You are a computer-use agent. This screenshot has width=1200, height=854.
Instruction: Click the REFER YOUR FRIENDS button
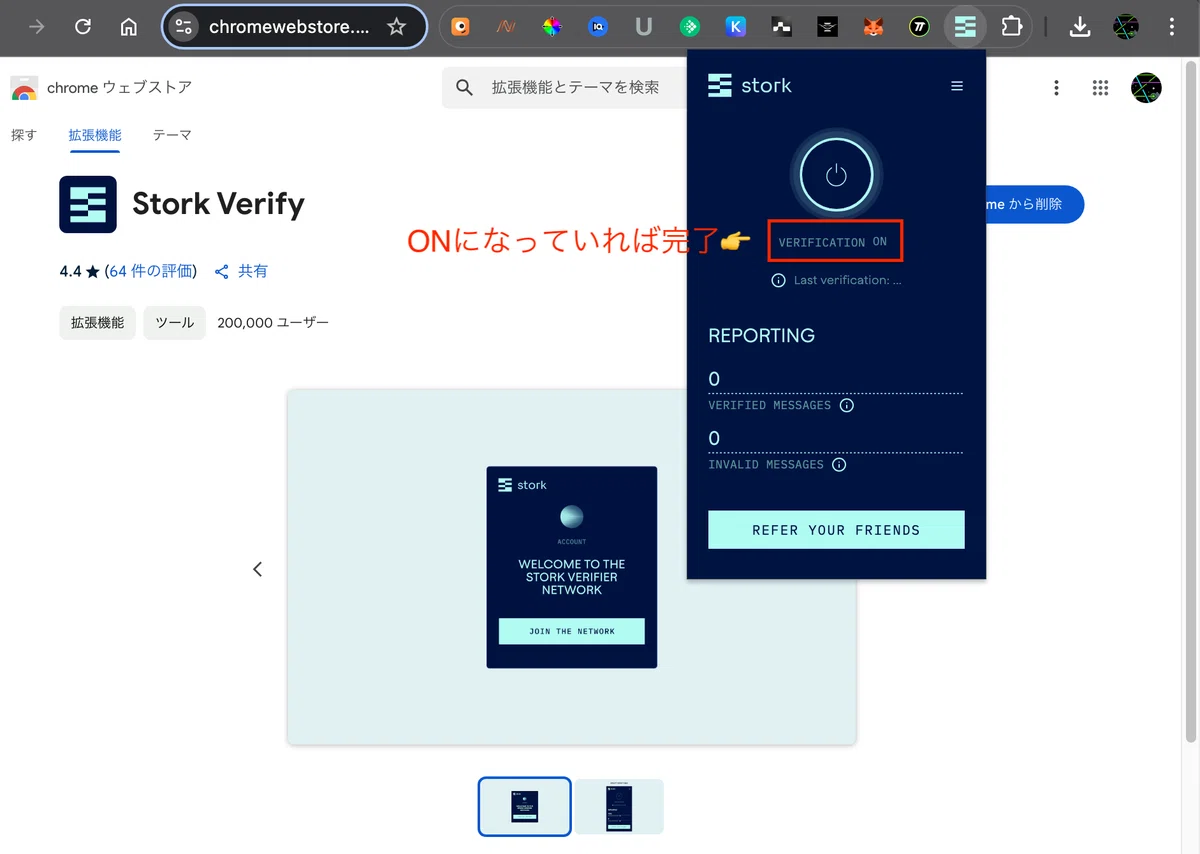(836, 530)
